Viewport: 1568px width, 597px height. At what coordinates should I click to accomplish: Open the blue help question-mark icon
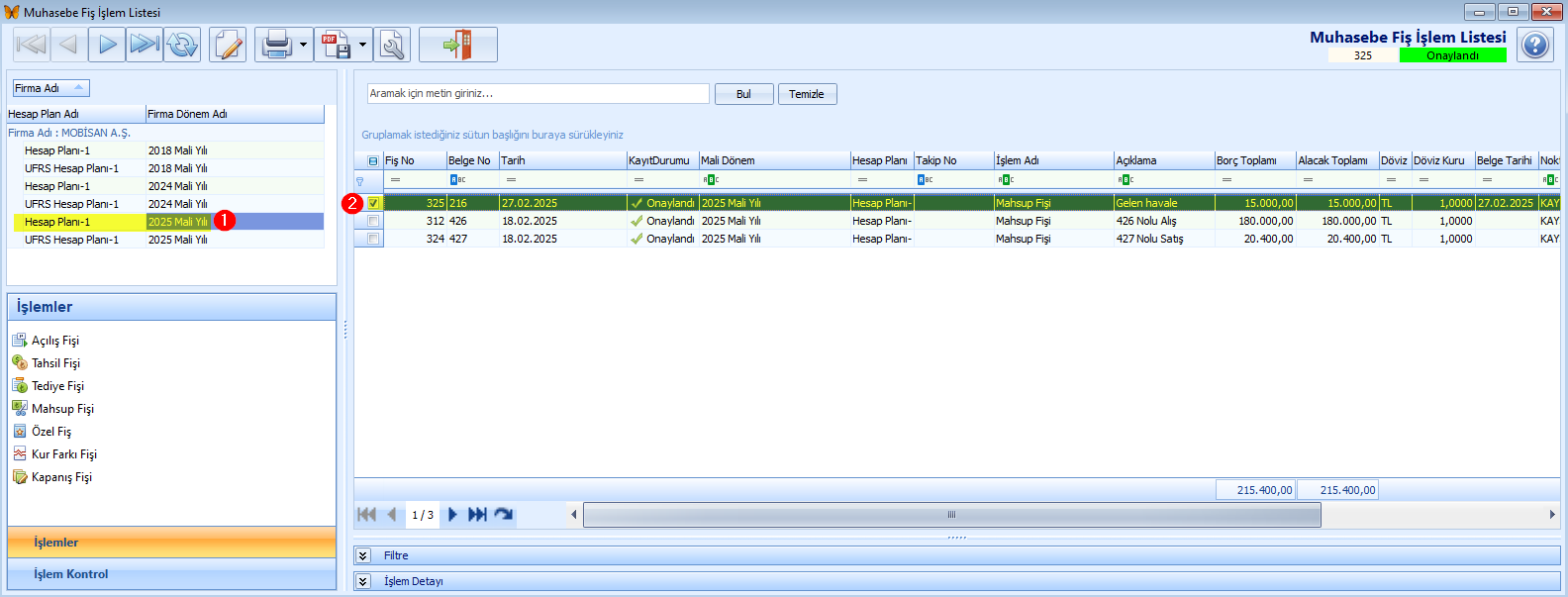pyautogui.click(x=1535, y=45)
